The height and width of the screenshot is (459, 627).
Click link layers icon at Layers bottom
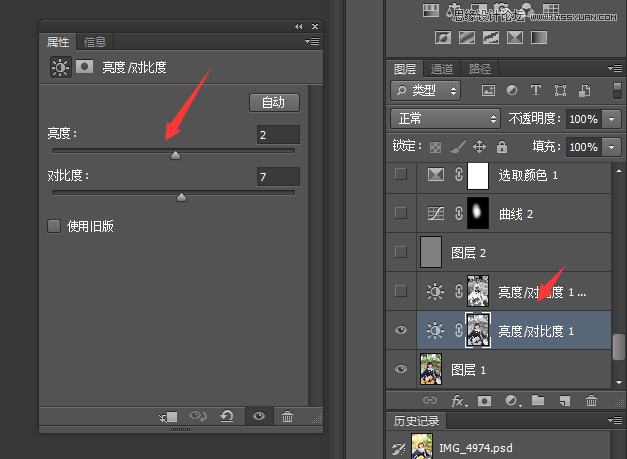(x=430, y=400)
